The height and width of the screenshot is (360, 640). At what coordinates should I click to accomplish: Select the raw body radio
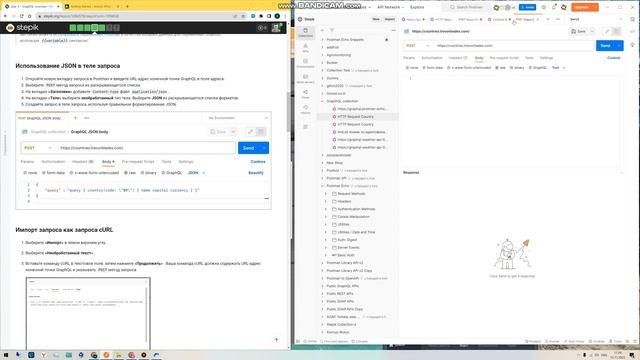point(500,68)
